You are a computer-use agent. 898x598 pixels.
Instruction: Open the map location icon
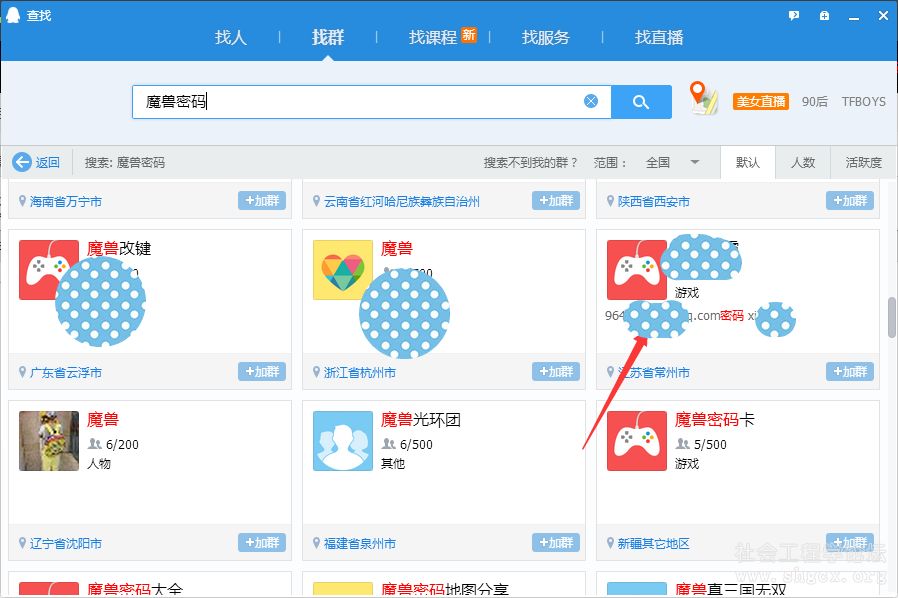(x=704, y=99)
